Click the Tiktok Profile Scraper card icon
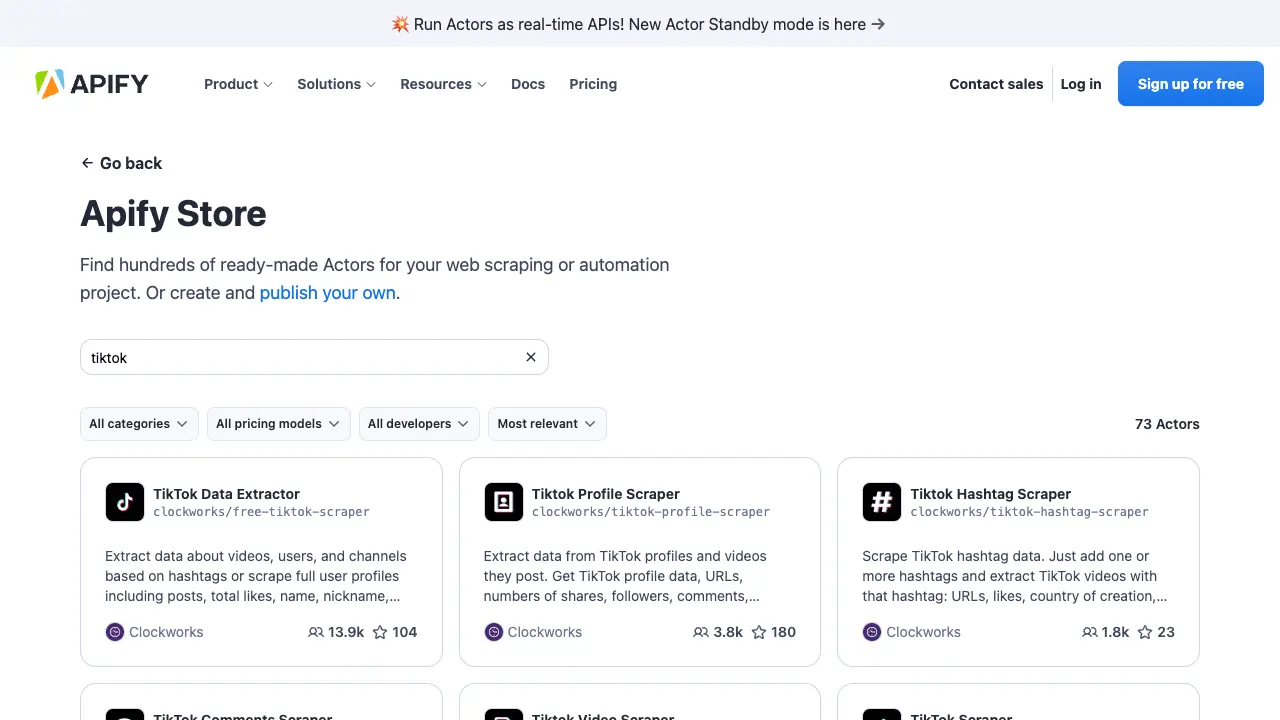 (x=503, y=501)
